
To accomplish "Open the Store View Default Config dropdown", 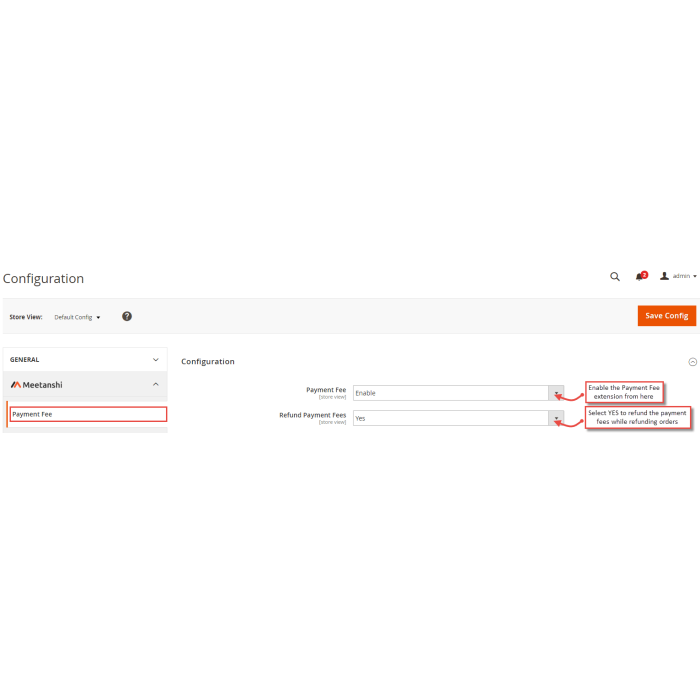I will [x=77, y=317].
